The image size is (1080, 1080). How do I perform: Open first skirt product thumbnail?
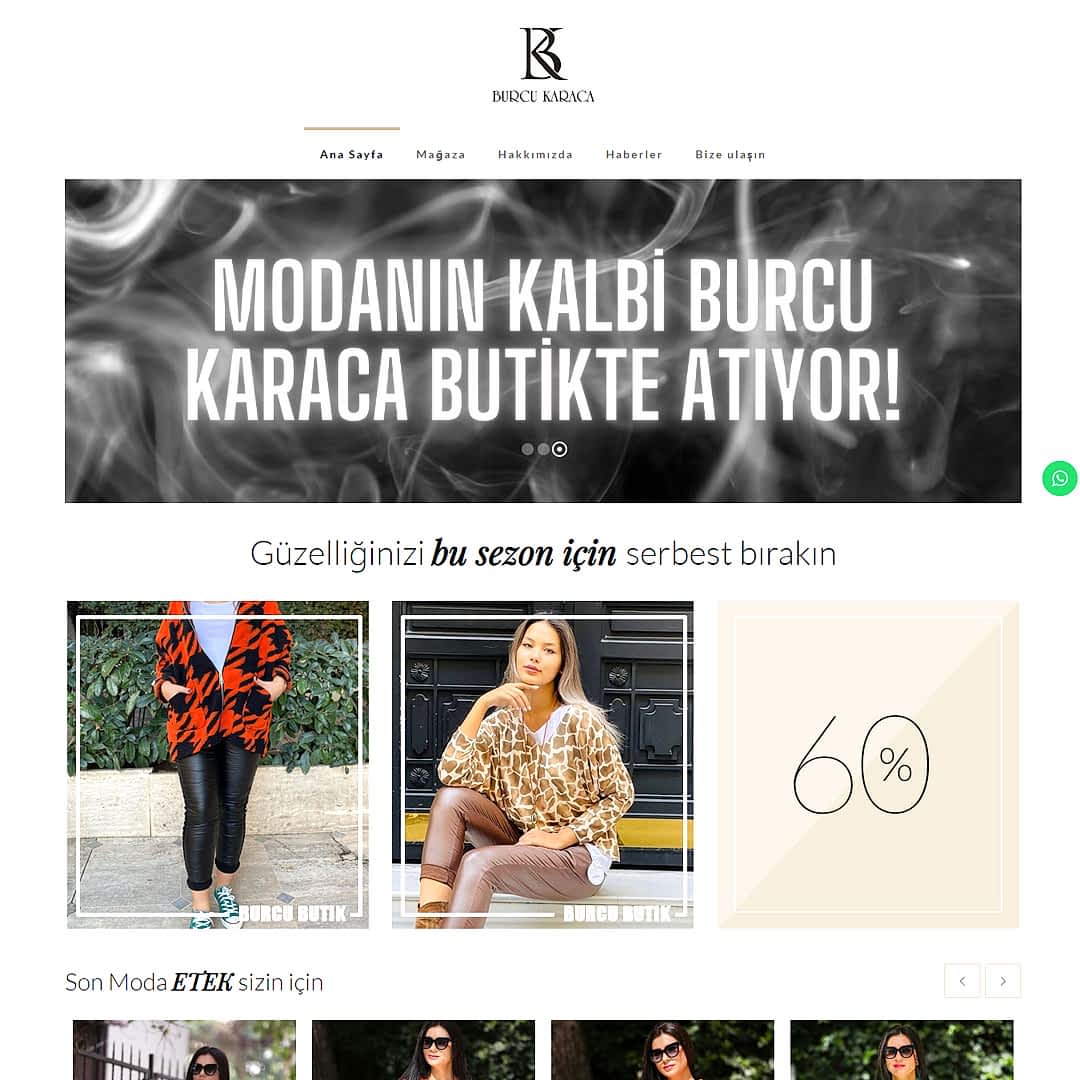[185, 1050]
